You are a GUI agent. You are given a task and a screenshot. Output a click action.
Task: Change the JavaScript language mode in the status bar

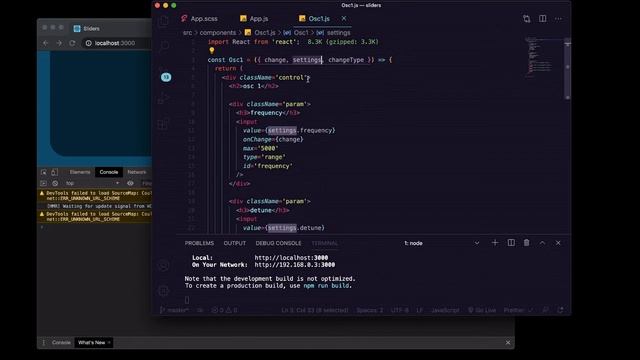coord(445,310)
